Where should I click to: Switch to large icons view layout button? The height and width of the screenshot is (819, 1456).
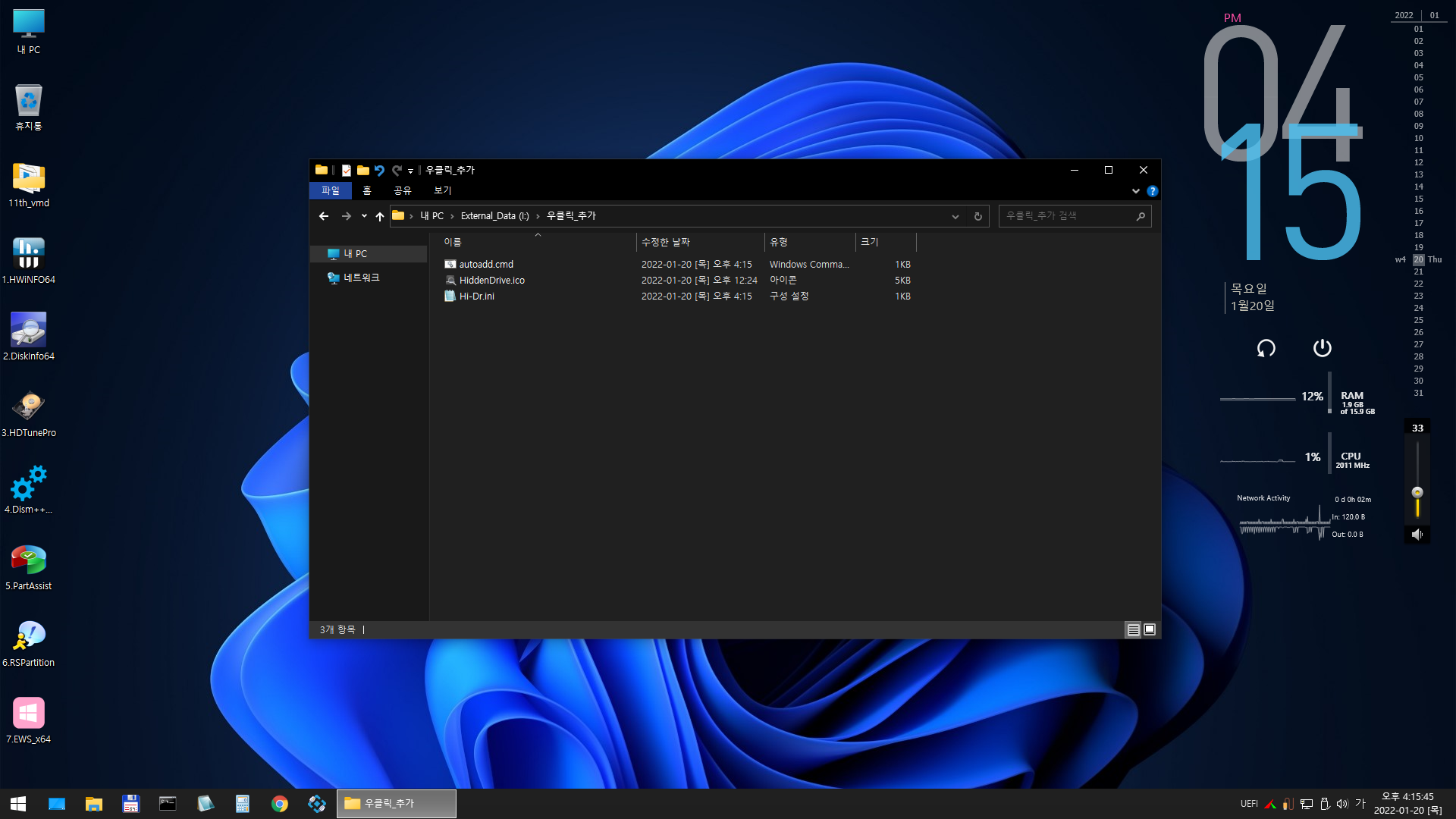click(1150, 630)
